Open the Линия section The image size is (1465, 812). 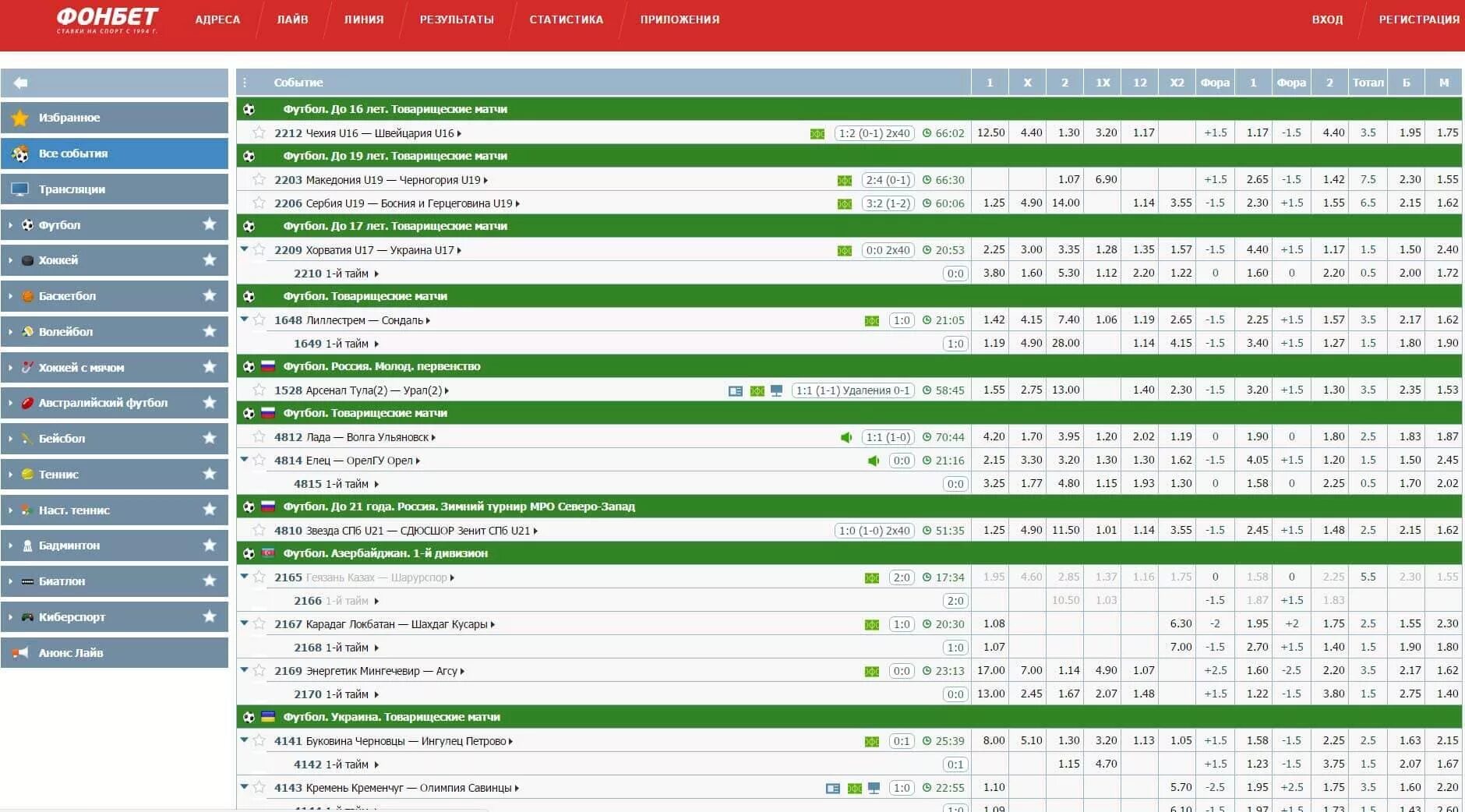click(x=364, y=19)
